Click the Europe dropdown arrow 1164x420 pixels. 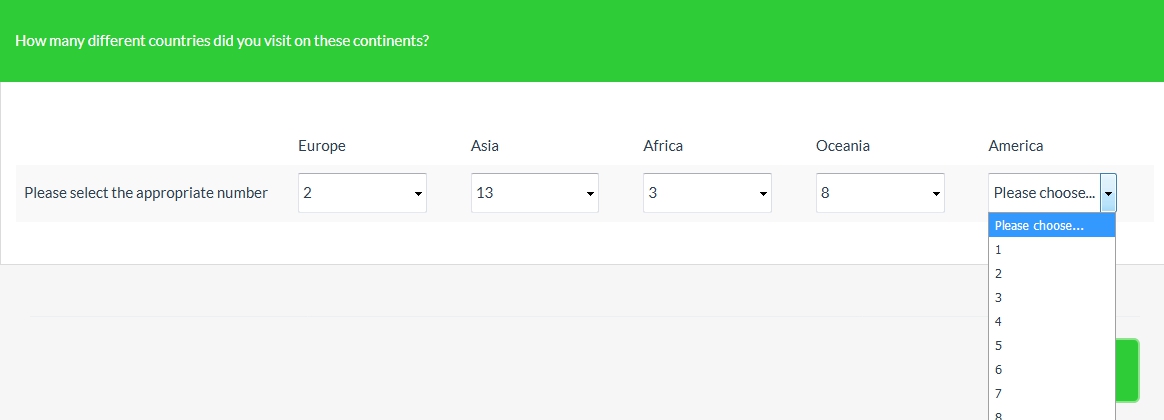[418, 193]
